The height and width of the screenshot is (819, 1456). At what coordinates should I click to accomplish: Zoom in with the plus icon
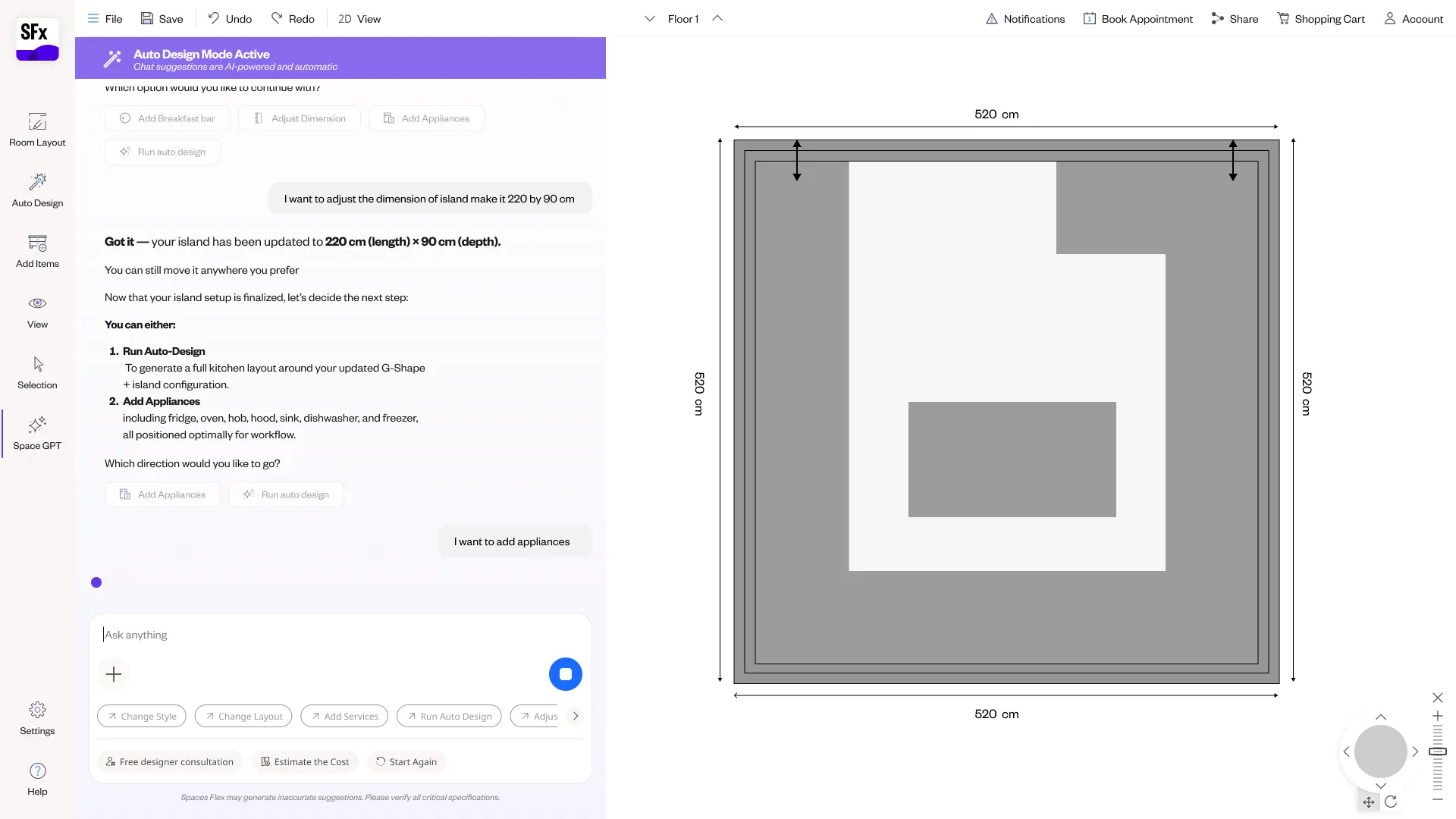tap(1438, 716)
